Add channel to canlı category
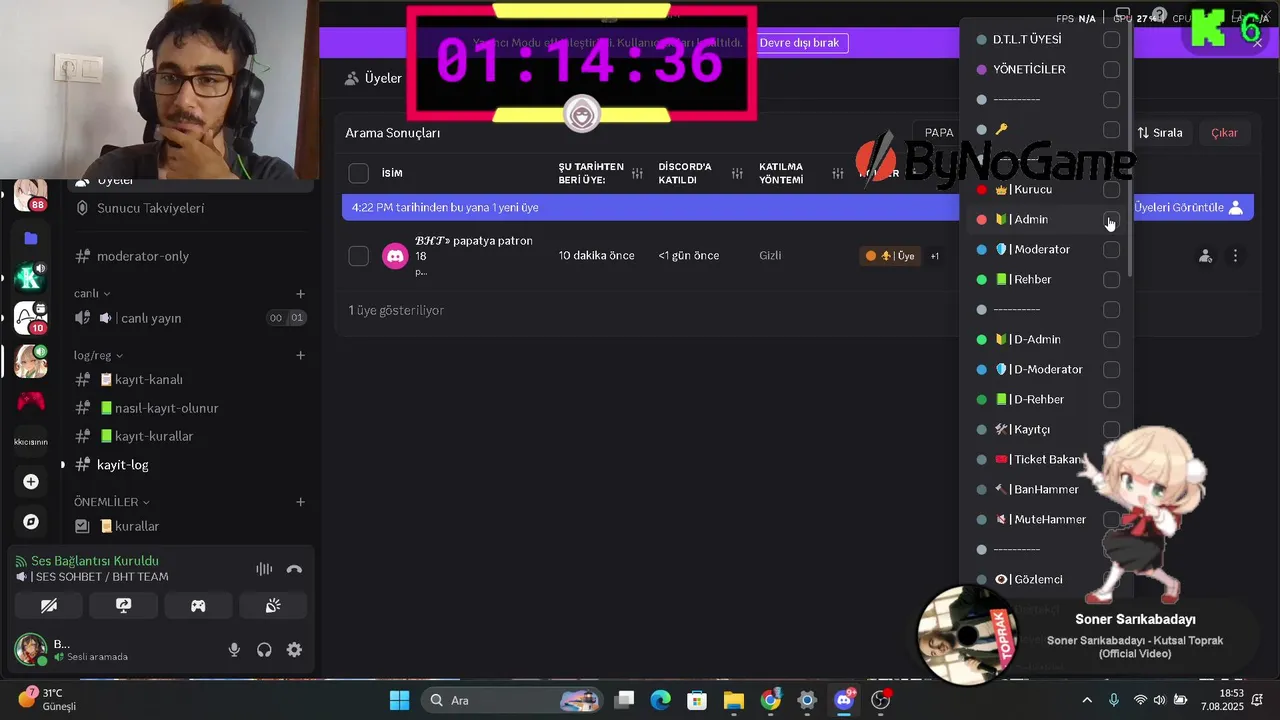Viewport: 1280px width, 720px height. coord(300,293)
